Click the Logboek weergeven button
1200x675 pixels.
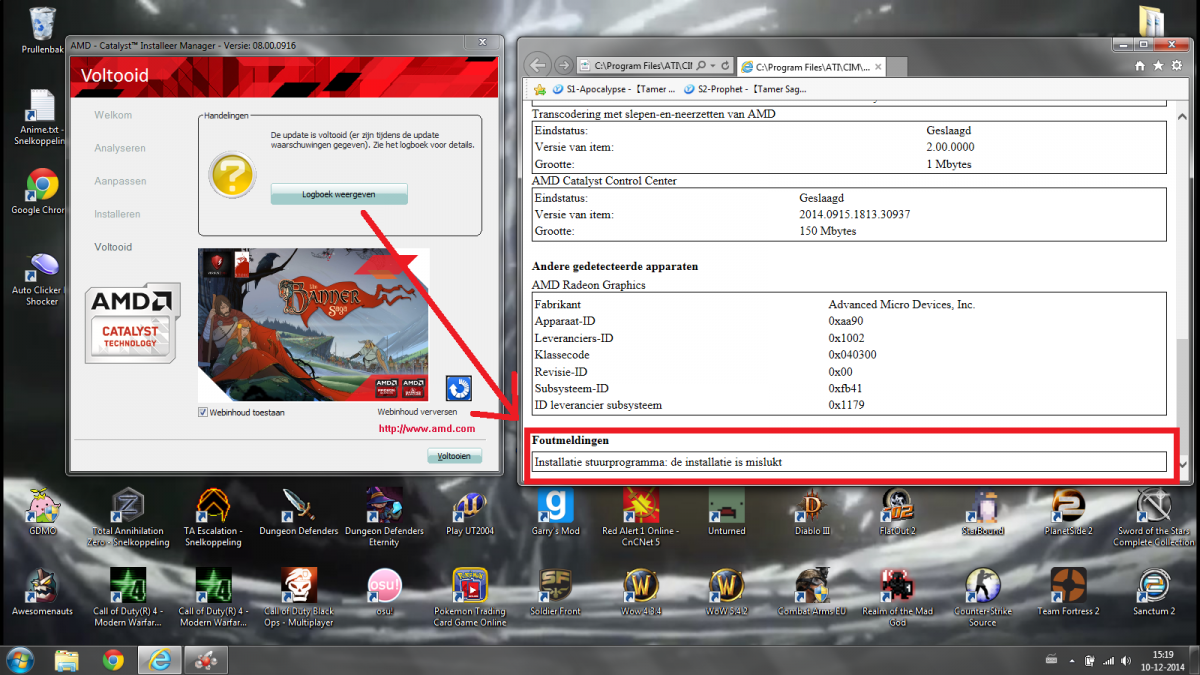click(x=339, y=194)
